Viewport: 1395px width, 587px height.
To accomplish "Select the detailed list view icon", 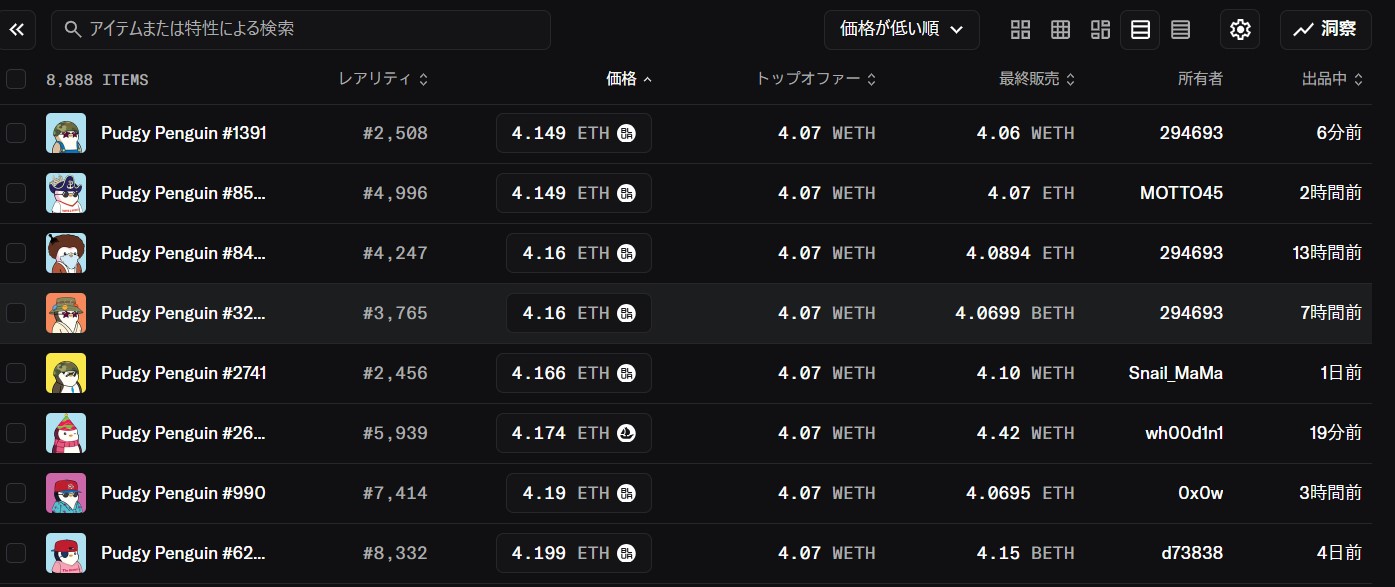I will 1140,29.
